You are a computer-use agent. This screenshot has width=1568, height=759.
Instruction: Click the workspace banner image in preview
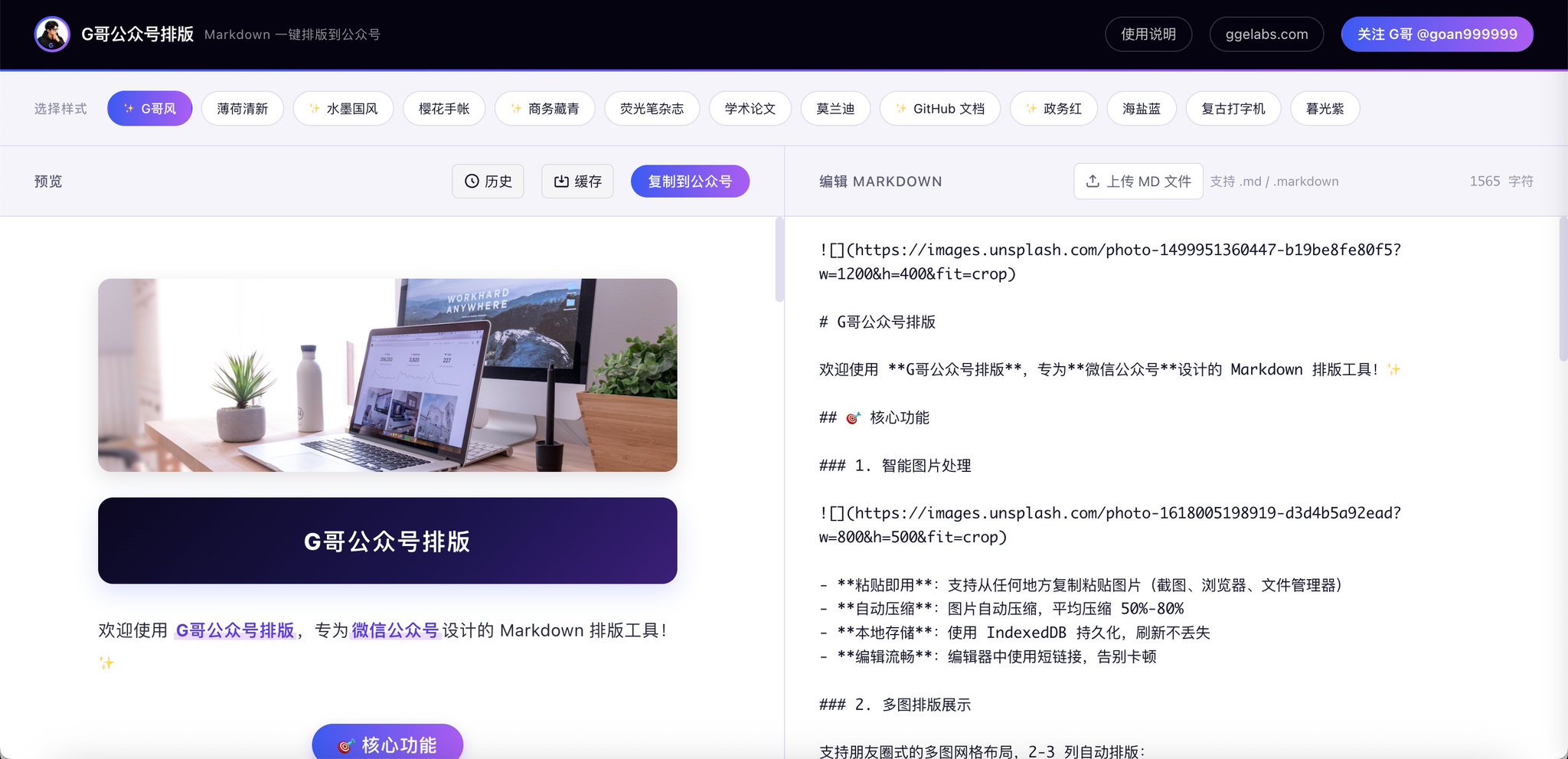point(387,375)
